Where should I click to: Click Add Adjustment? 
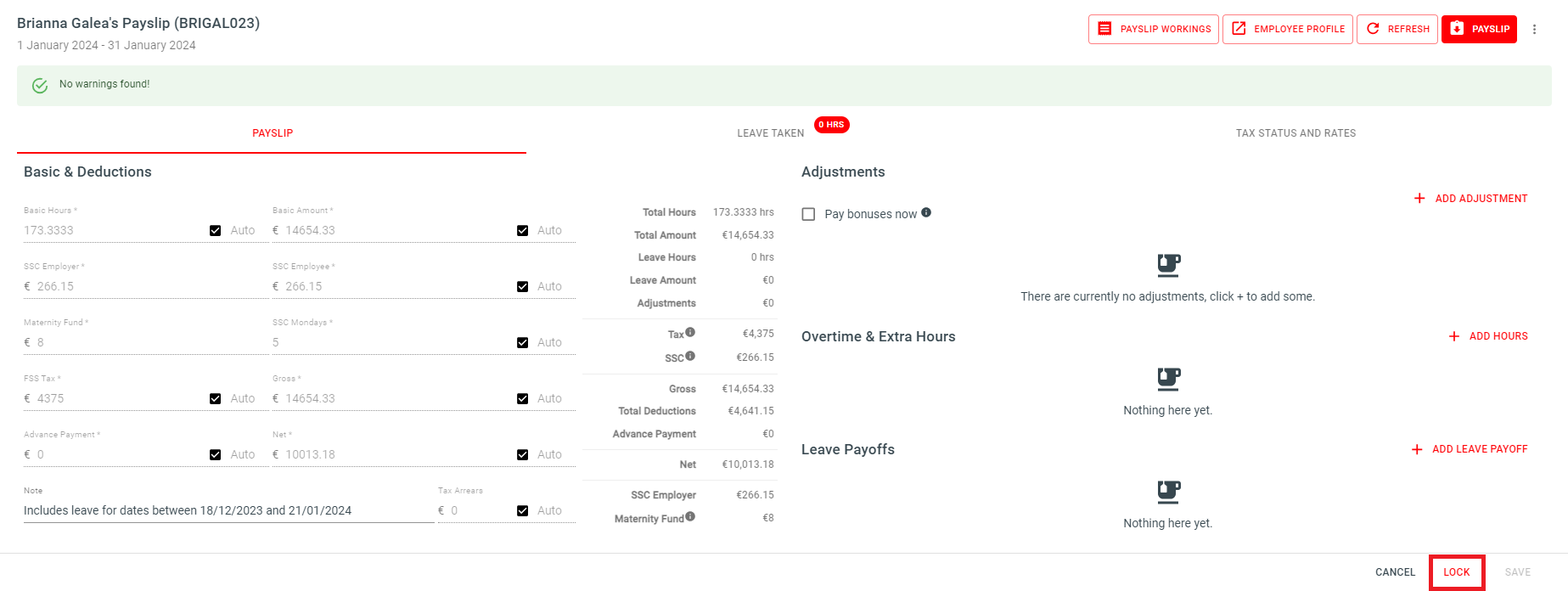point(1470,199)
